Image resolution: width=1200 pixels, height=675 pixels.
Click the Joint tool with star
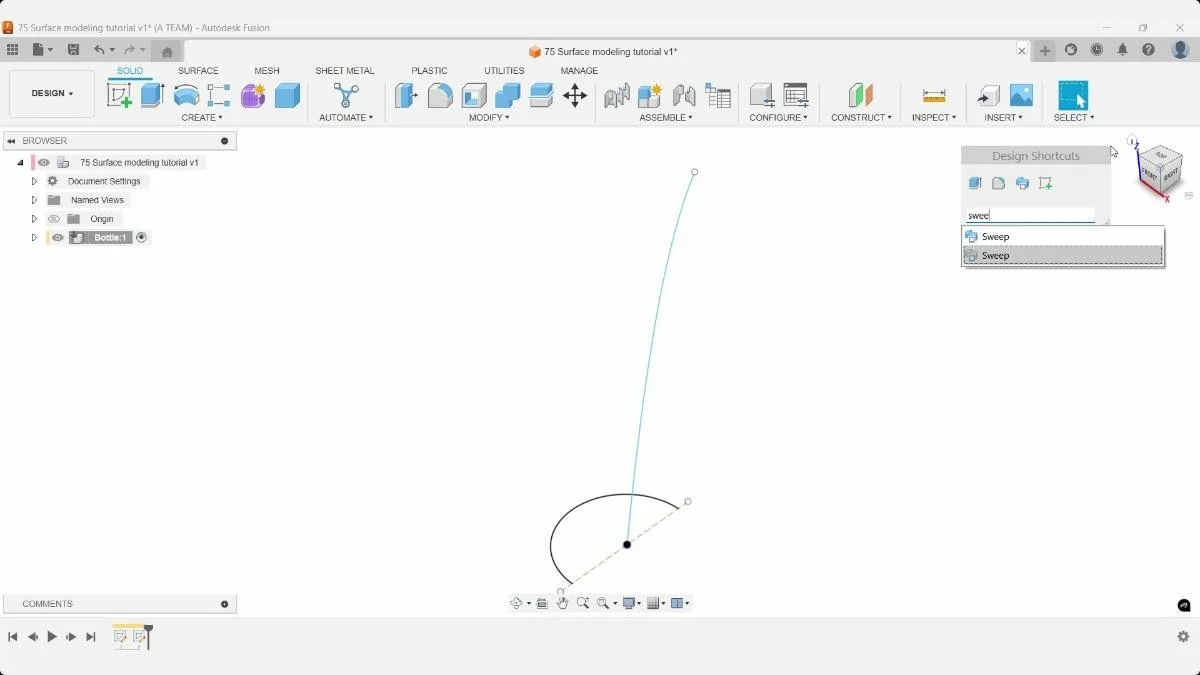tap(650, 96)
